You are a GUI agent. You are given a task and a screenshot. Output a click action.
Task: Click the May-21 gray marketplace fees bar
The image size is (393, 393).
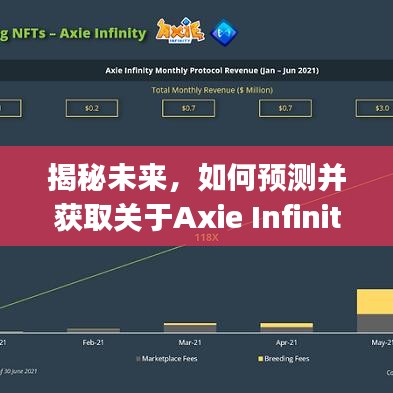375,323
